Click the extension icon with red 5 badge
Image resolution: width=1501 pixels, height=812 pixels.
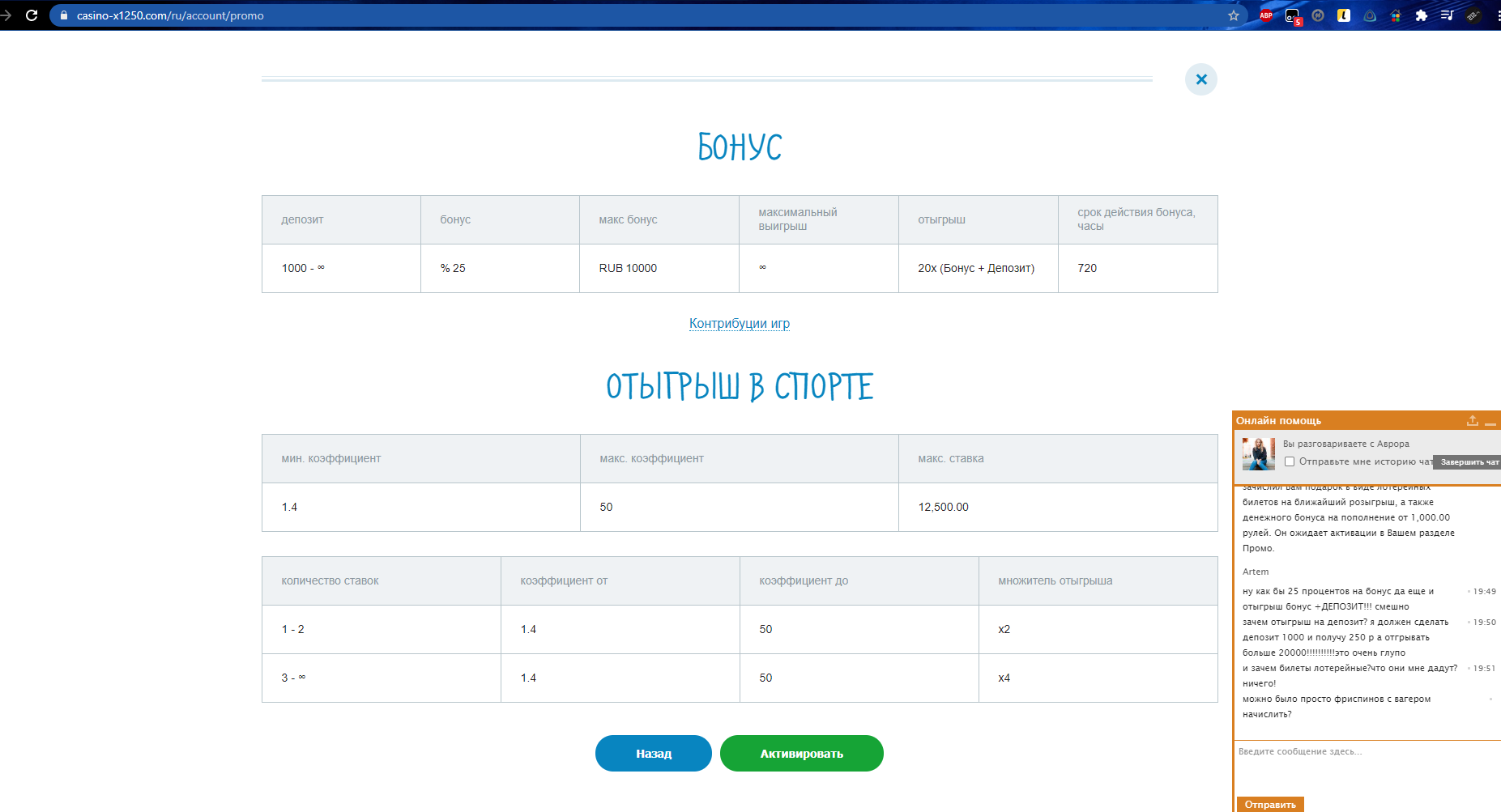click(x=1293, y=16)
